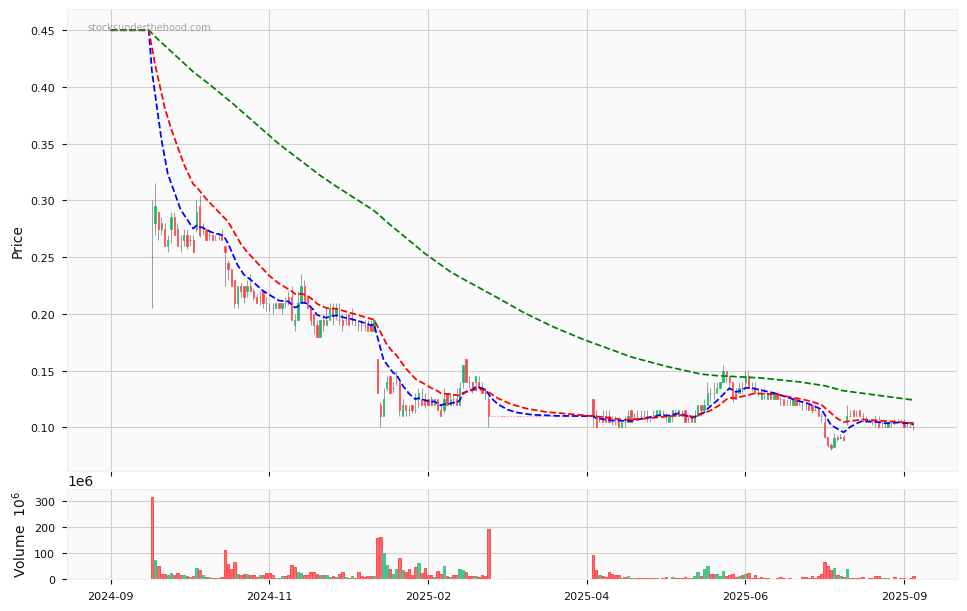This screenshot has width=967, height=611.
Task: Click the 0.35 price axis label
Action: 43,145
